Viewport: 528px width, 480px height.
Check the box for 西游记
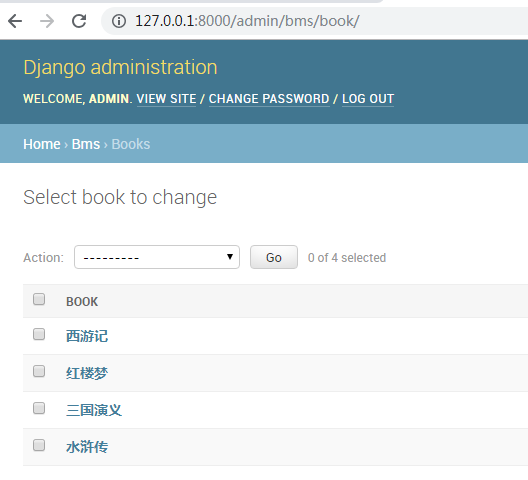click(x=39, y=334)
